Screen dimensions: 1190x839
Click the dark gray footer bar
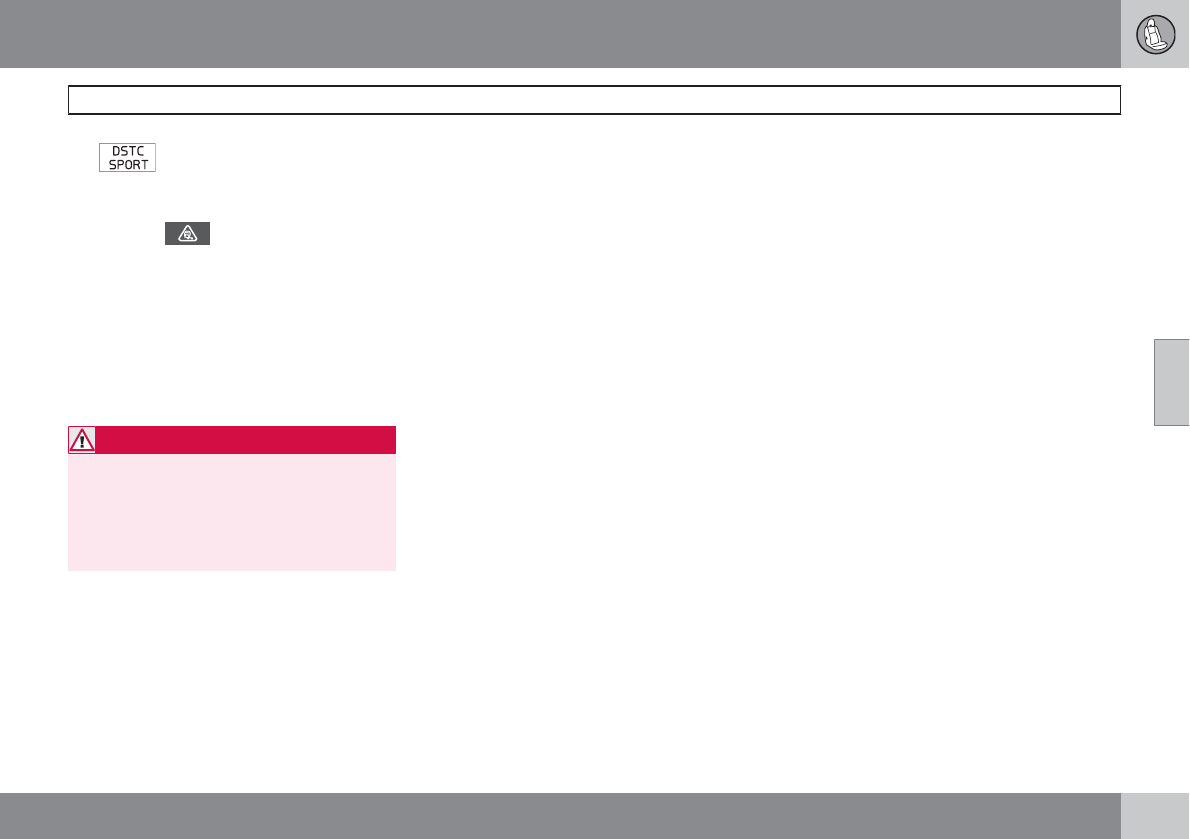click(x=560, y=815)
